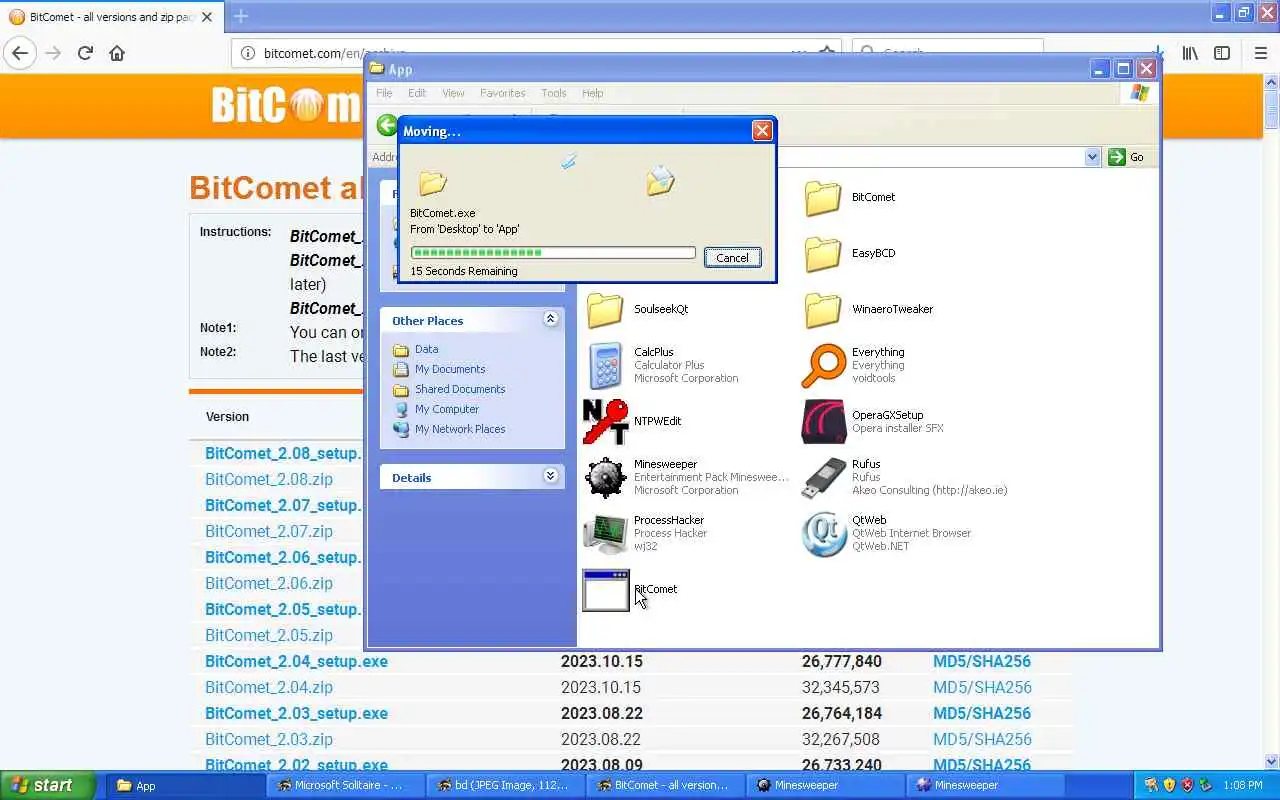Open the Windows Start button
Image resolution: width=1280 pixels, height=800 pixels.
(x=47, y=785)
